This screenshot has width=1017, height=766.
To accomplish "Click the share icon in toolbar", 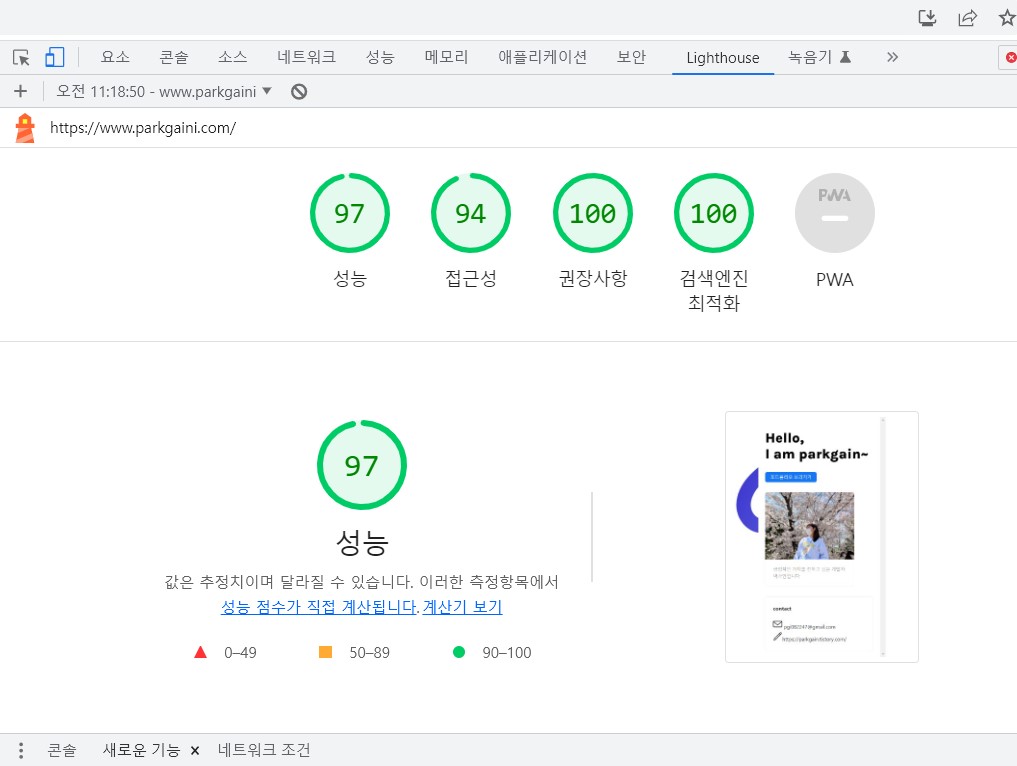I will click(967, 17).
